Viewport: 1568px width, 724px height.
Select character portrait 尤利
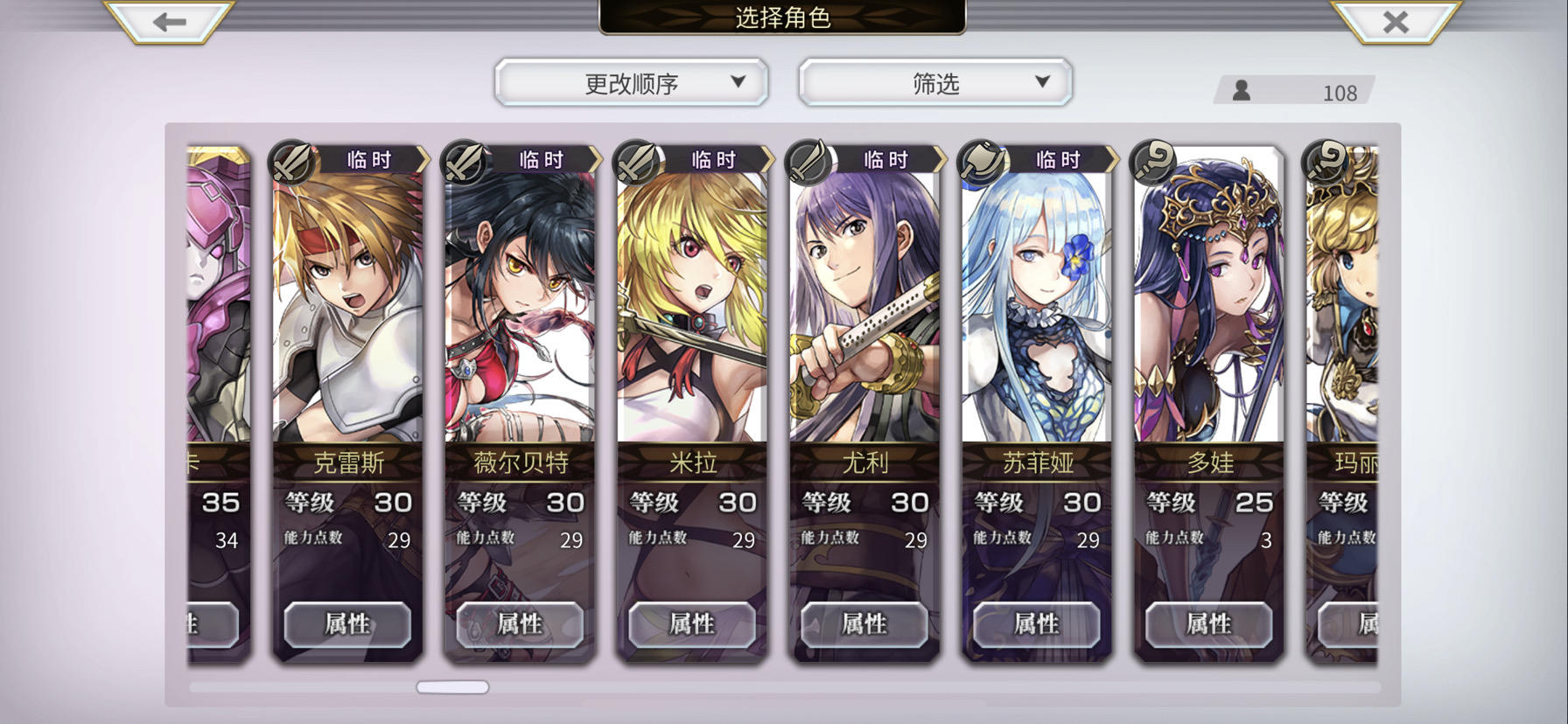pos(864,306)
